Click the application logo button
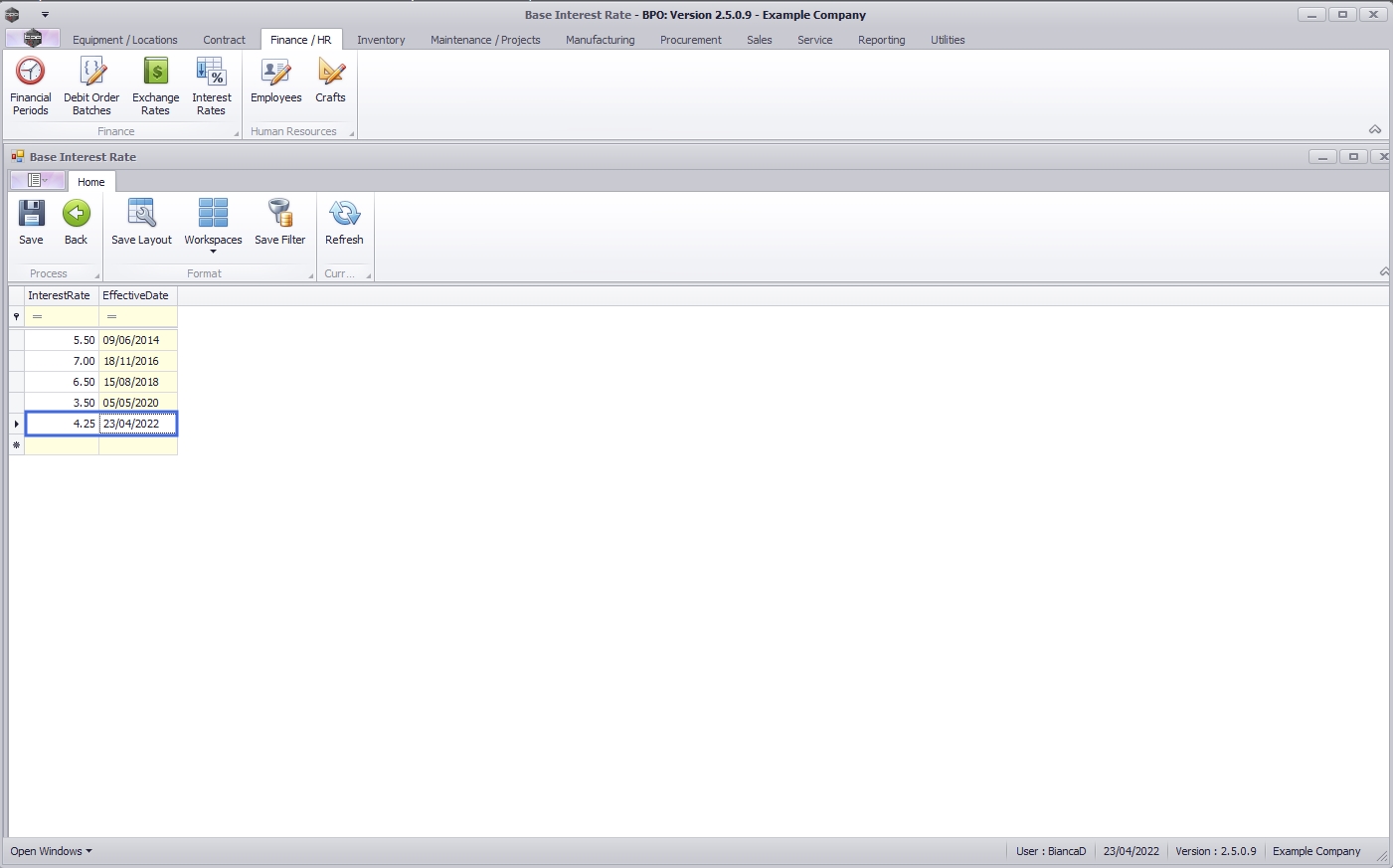Screen dimensions: 1393x868 33,39
